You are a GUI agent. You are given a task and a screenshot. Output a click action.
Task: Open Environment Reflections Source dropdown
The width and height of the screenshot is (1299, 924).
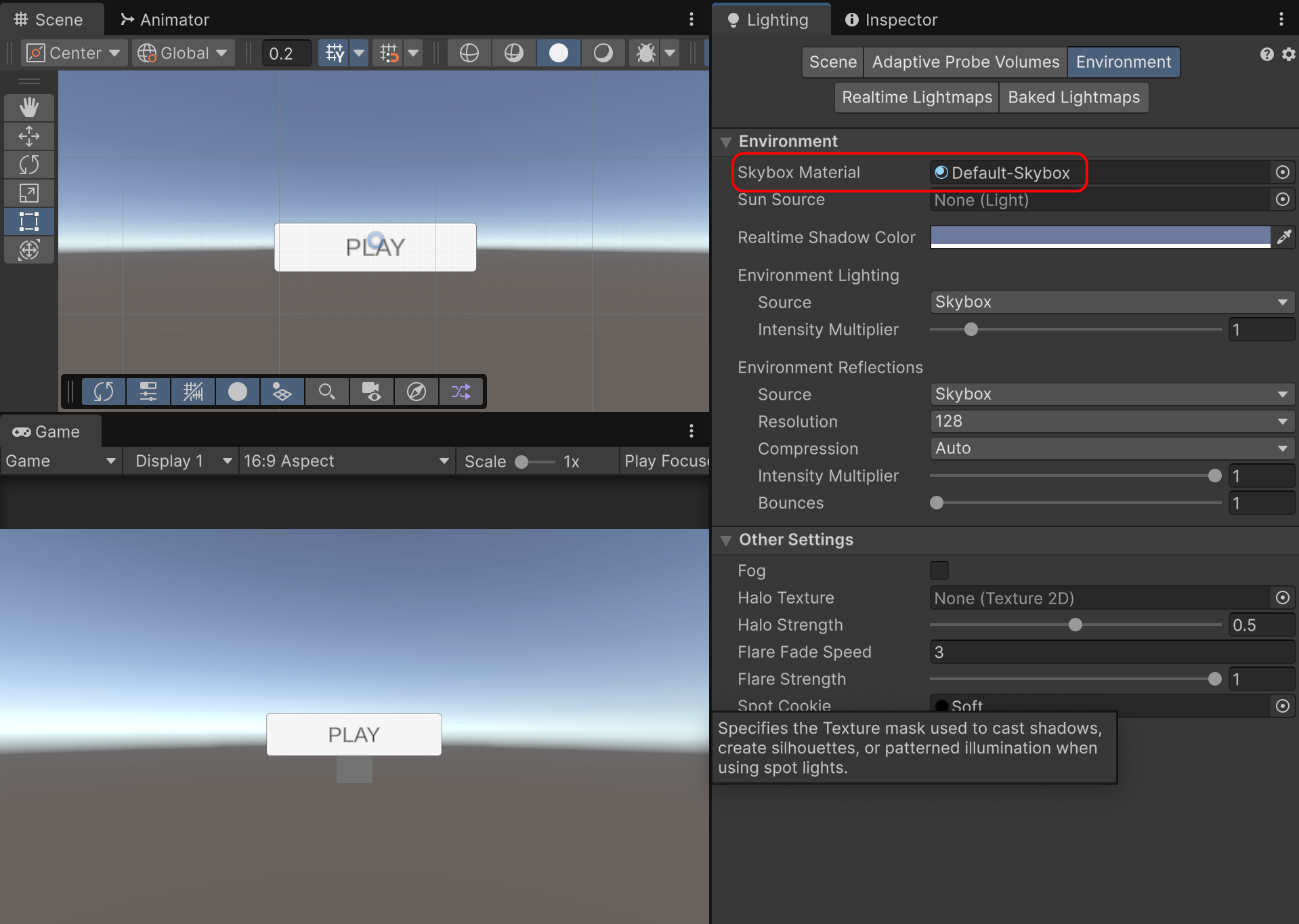[1112, 394]
